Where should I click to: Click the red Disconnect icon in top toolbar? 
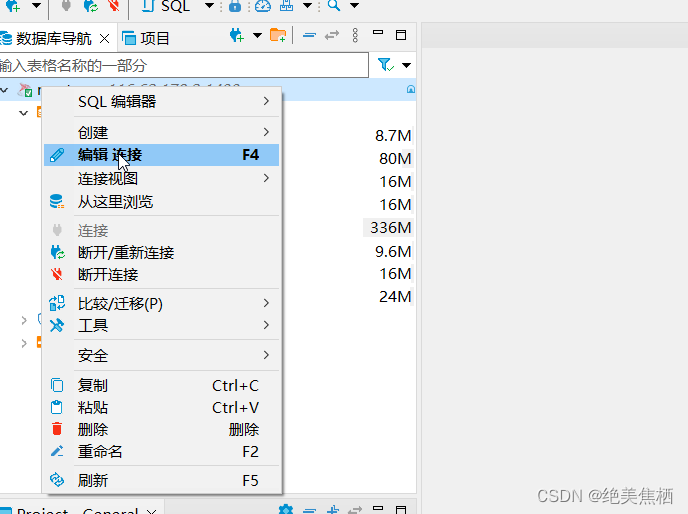[x=114, y=5]
